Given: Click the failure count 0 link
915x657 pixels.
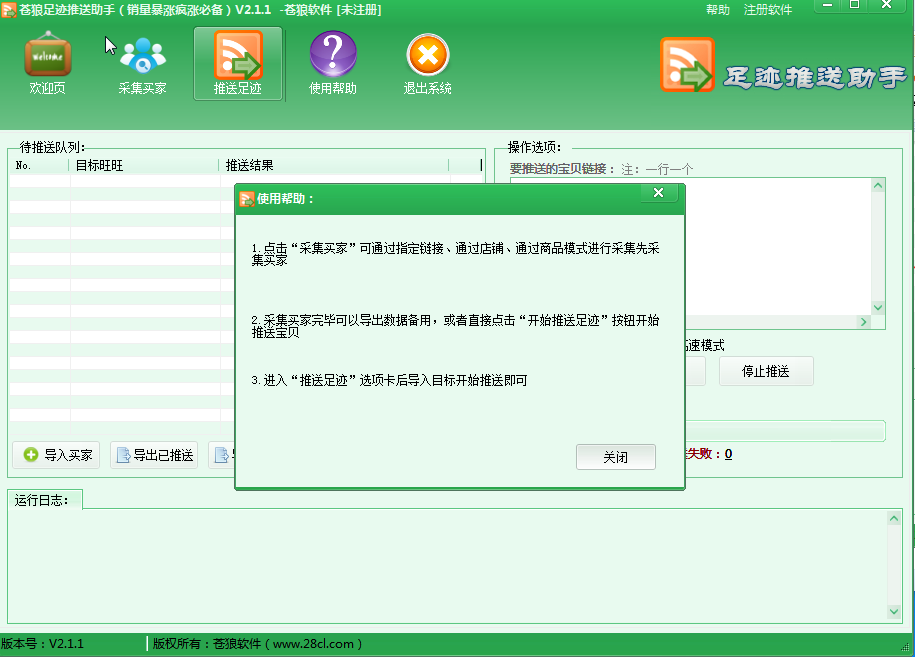Looking at the screenshot, I should click(728, 454).
